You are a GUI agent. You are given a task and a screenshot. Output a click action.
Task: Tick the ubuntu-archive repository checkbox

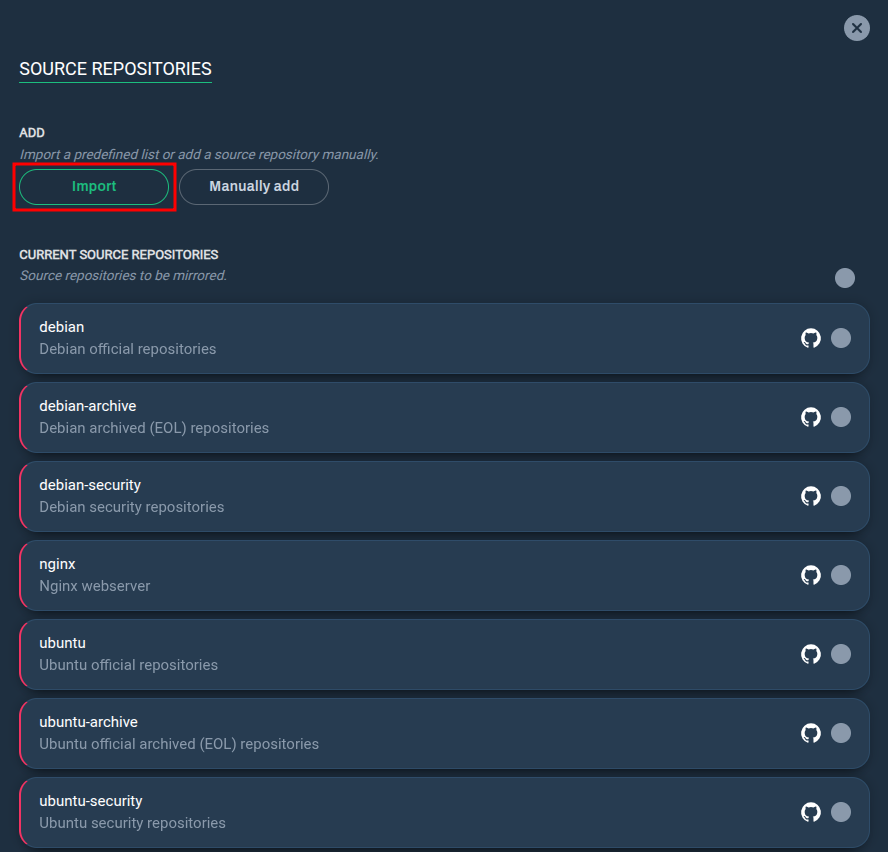point(840,733)
